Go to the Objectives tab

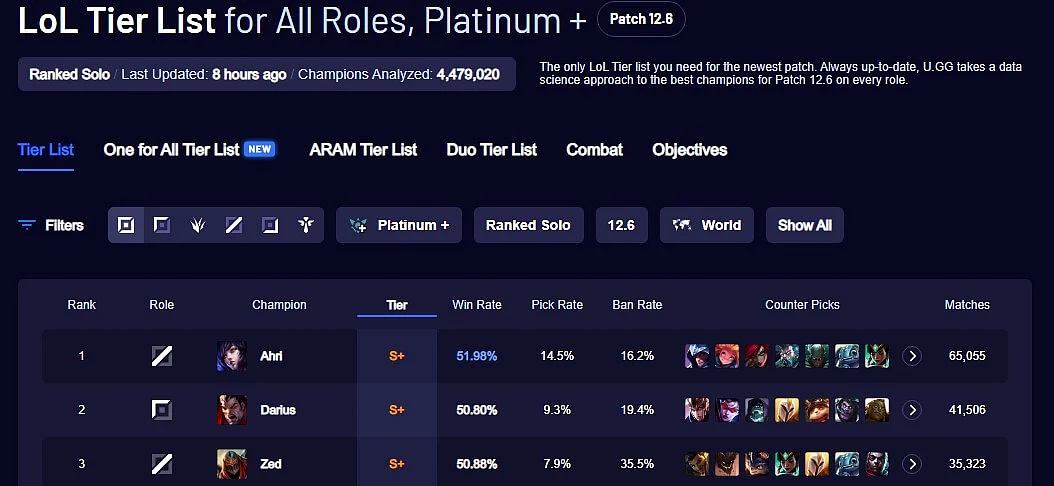click(690, 150)
